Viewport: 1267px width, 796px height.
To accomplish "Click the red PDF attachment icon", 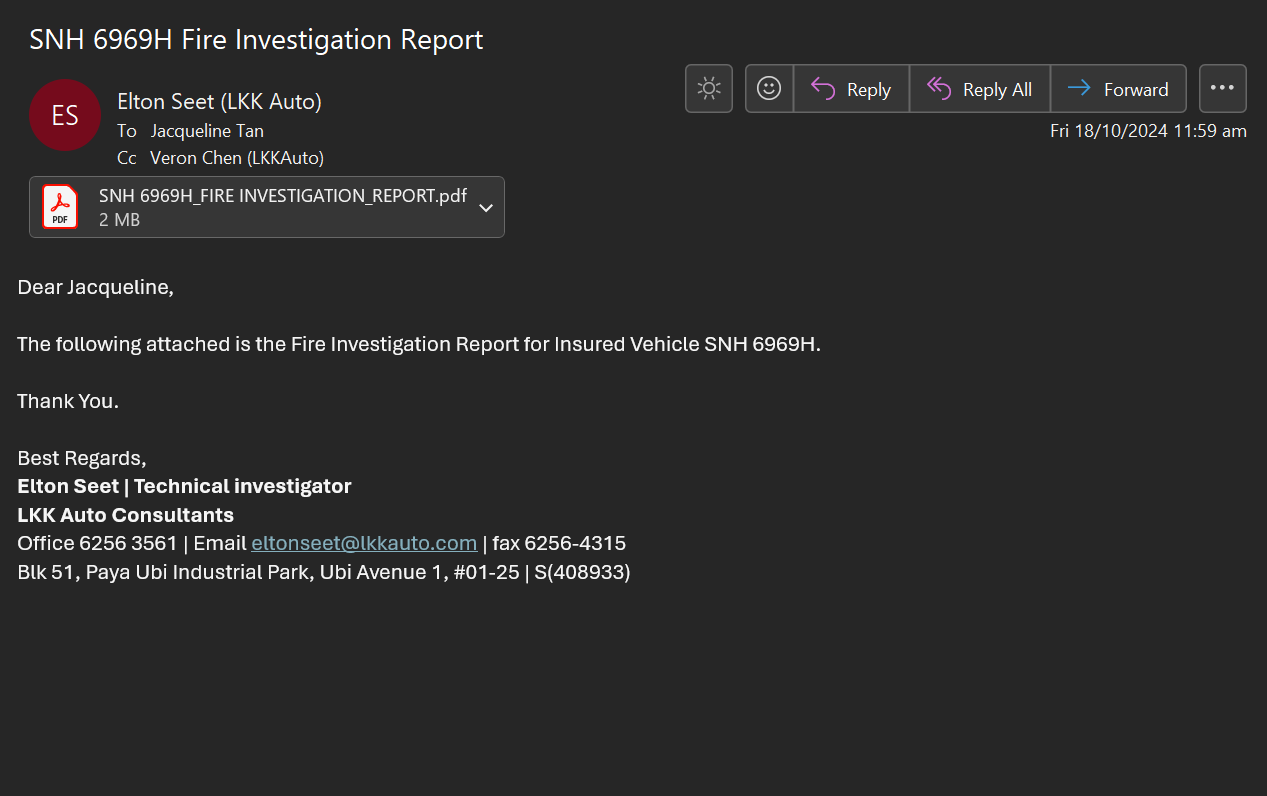I will [x=60, y=207].
